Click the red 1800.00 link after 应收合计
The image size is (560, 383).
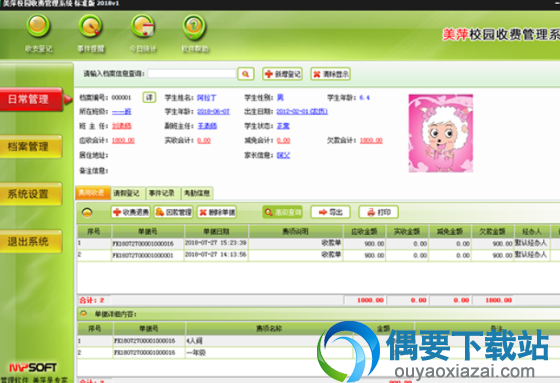tap(123, 141)
